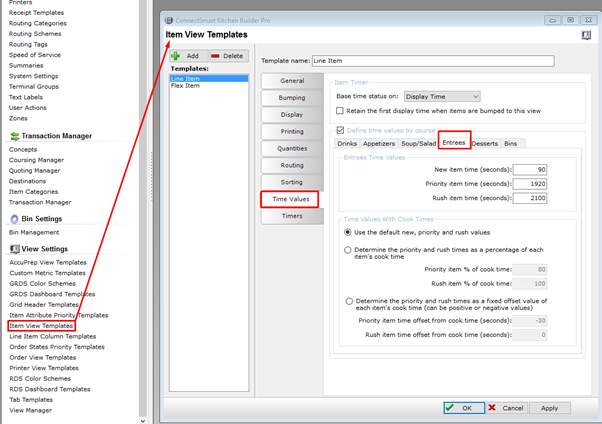This screenshot has width=602, height=424.
Task: Select fixed offset value radio option
Action: (347, 301)
